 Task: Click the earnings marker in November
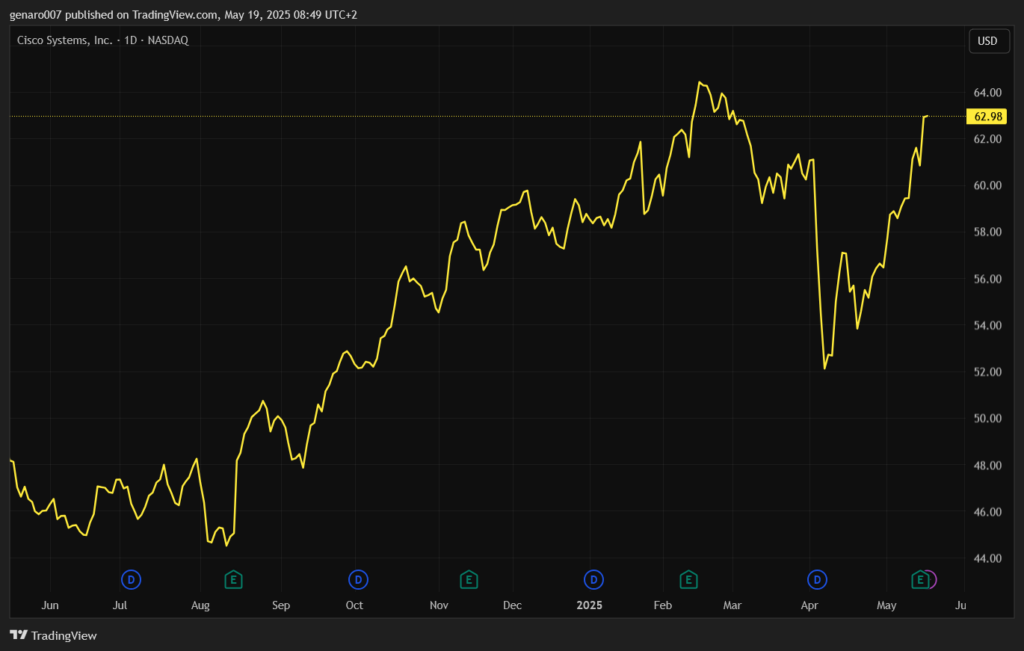(468, 579)
